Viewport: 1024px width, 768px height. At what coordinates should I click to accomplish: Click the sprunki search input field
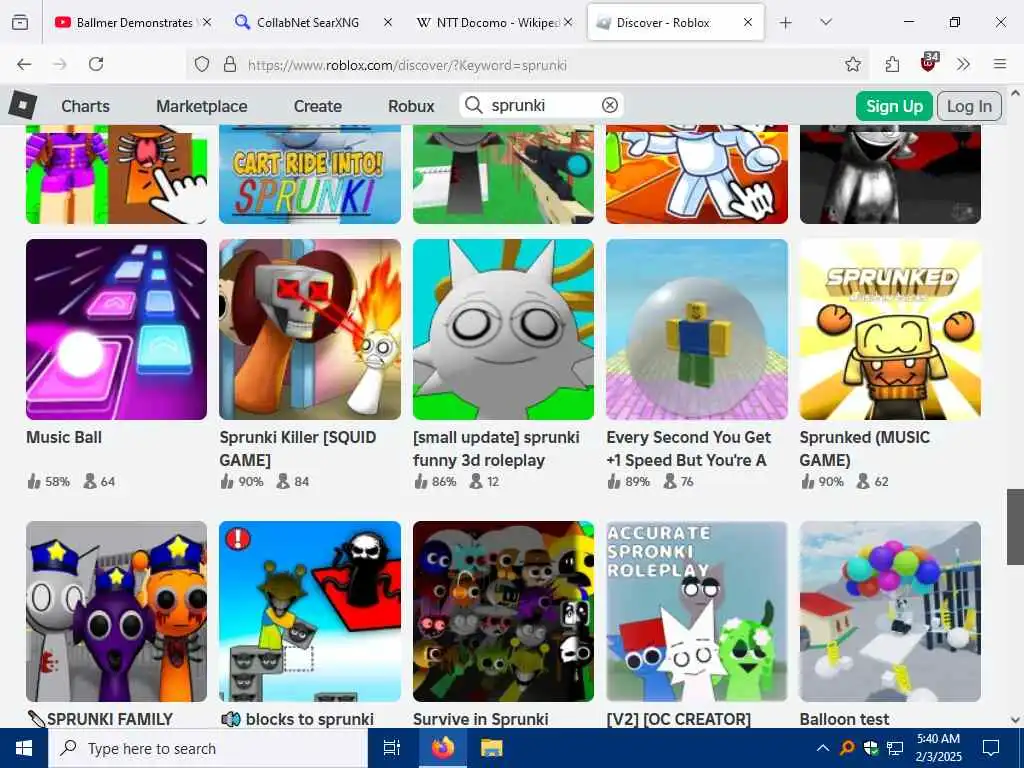click(542, 105)
